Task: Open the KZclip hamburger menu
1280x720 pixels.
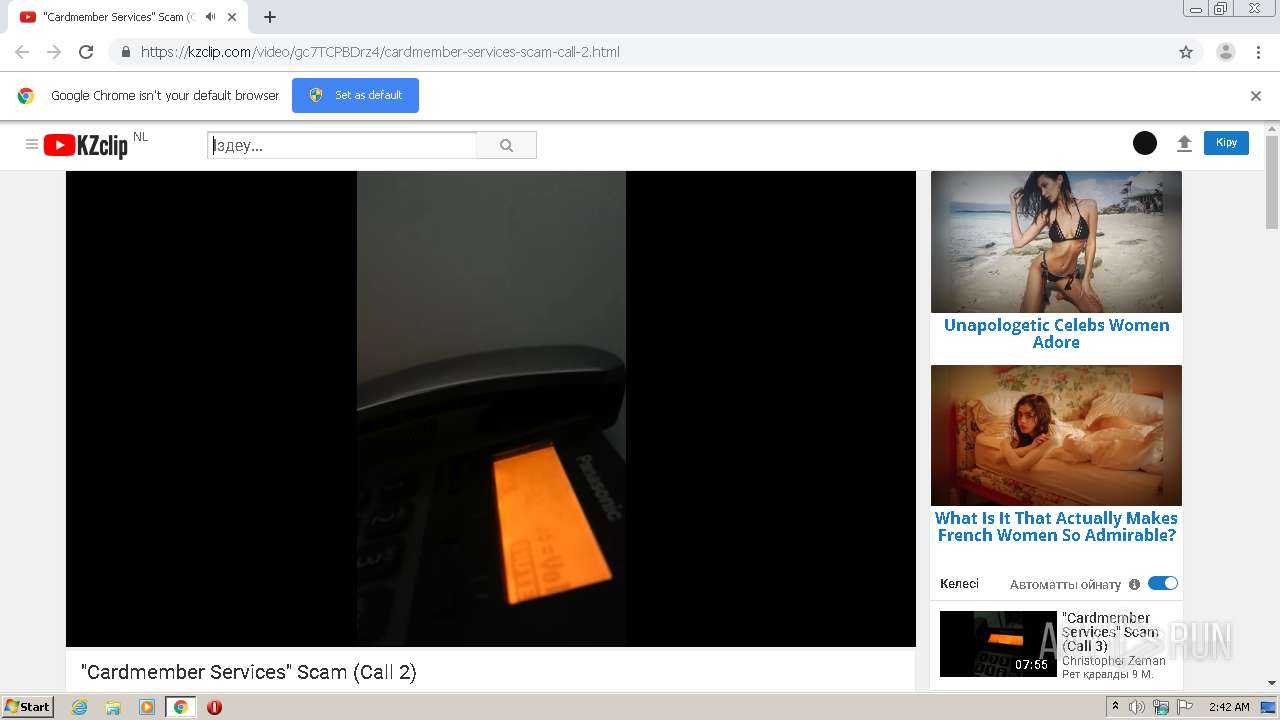Action: tap(32, 145)
